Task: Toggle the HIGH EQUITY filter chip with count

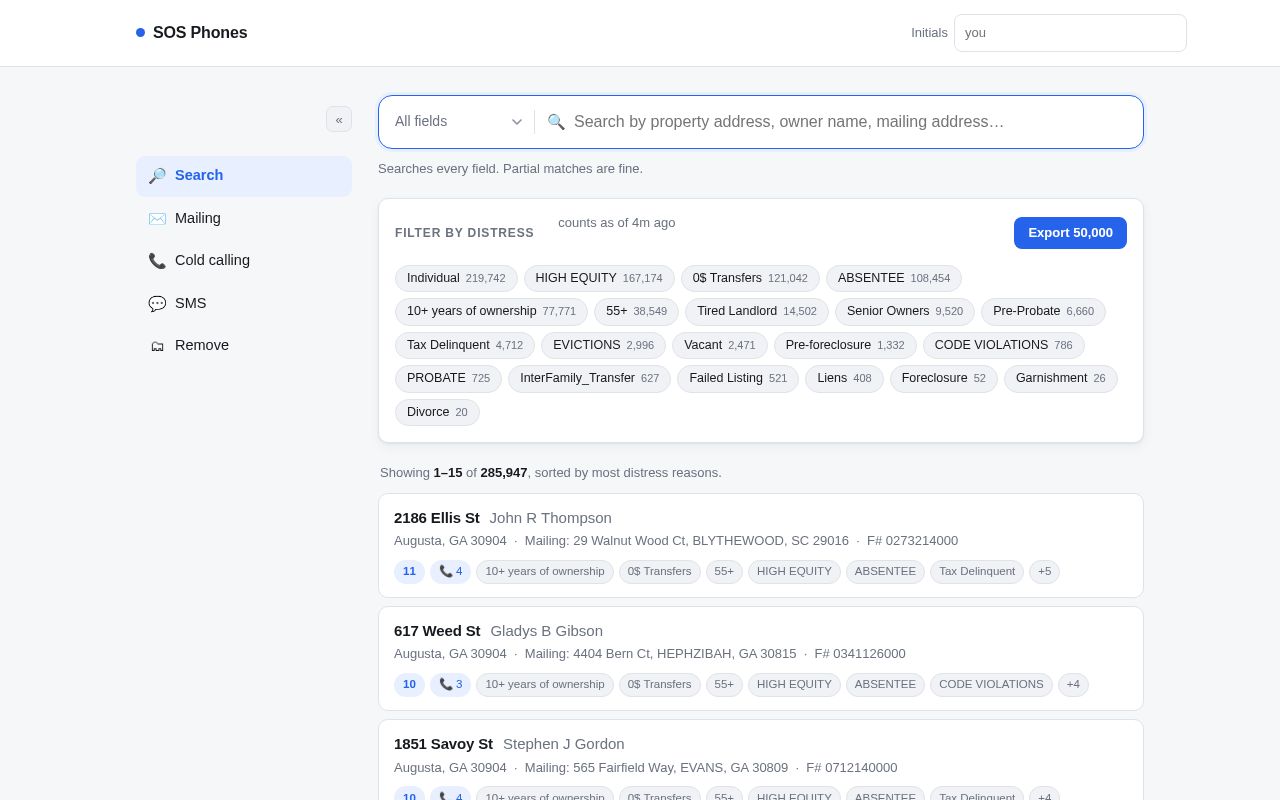Action: pos(599,278)
